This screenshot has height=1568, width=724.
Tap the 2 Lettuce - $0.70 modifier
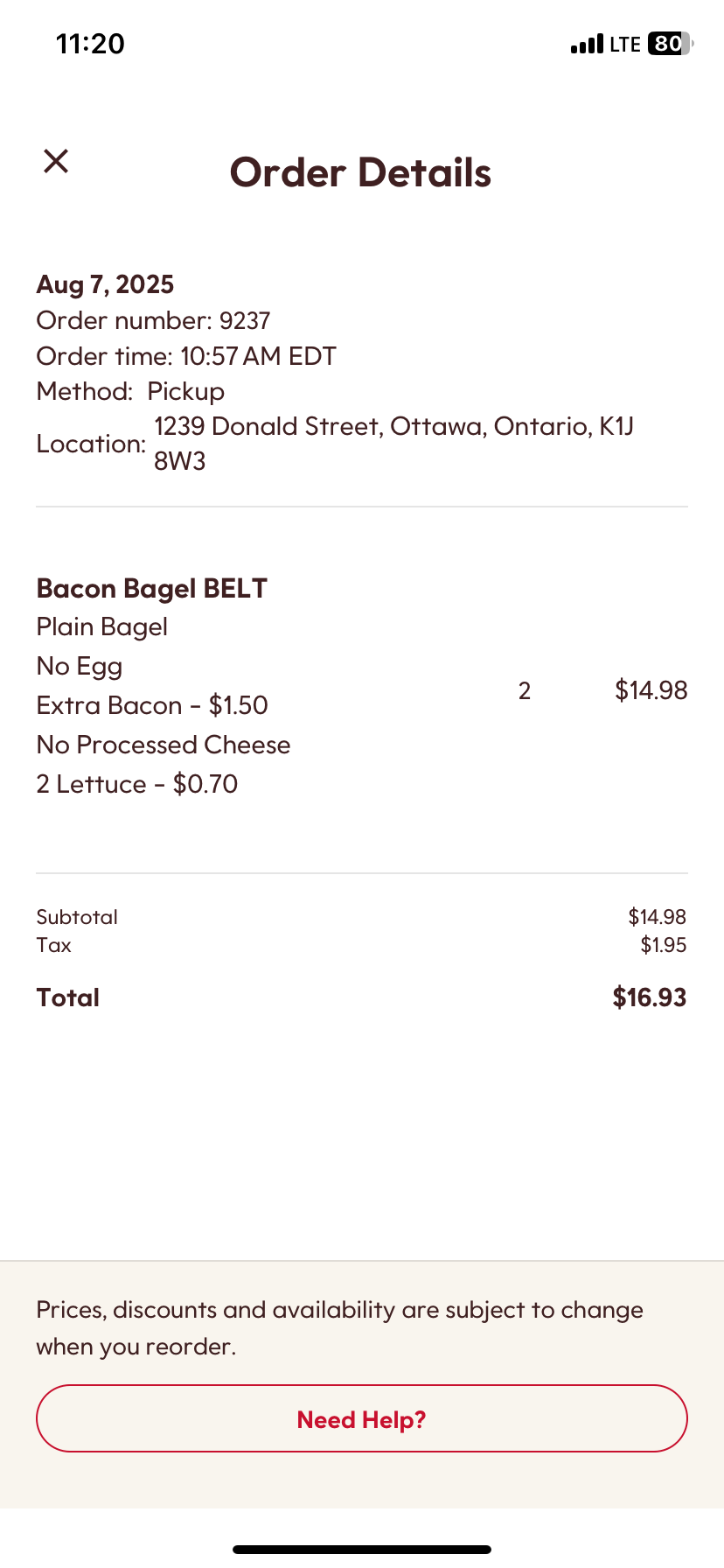137,784
